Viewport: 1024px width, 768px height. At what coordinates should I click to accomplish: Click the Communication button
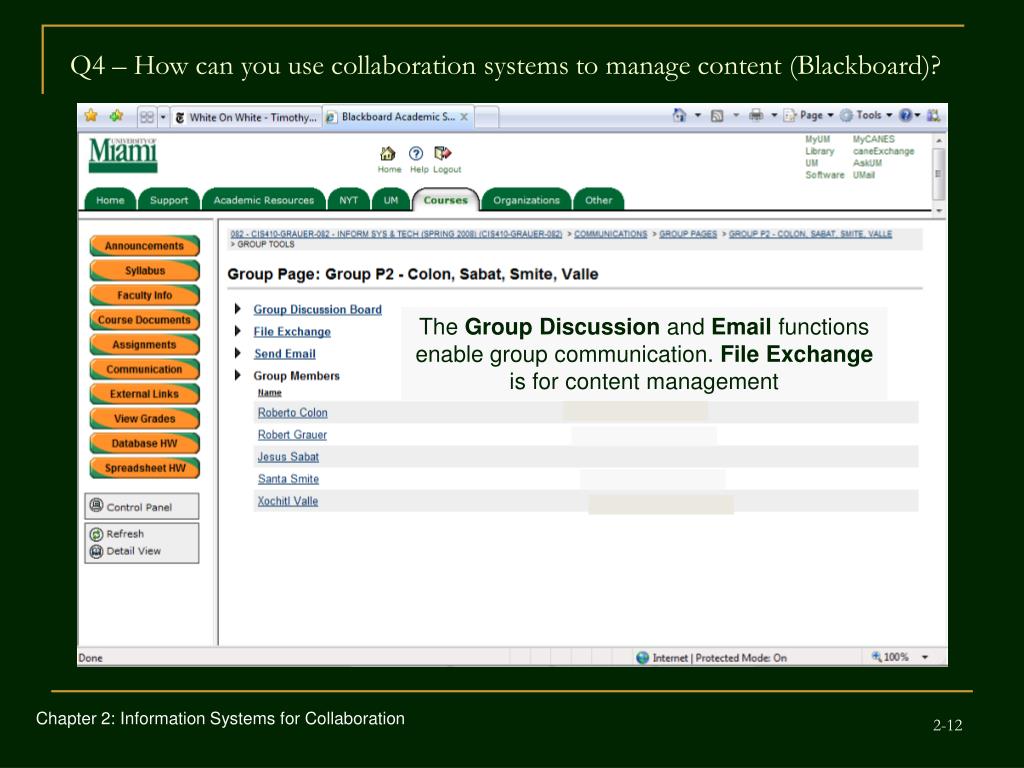pos(144,369)
